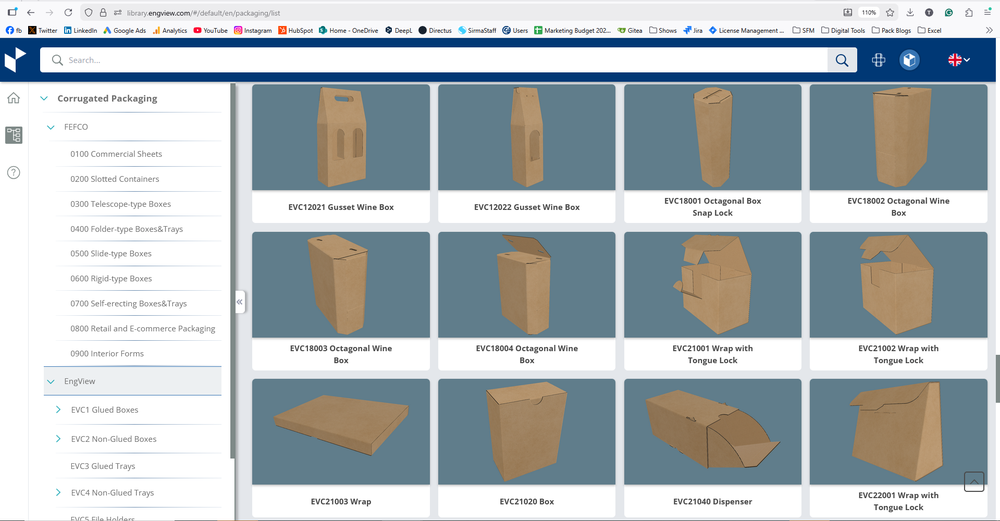Select 0900 Interior Forms
This screenshot has height=521, width=1000.
coord(107,353)
